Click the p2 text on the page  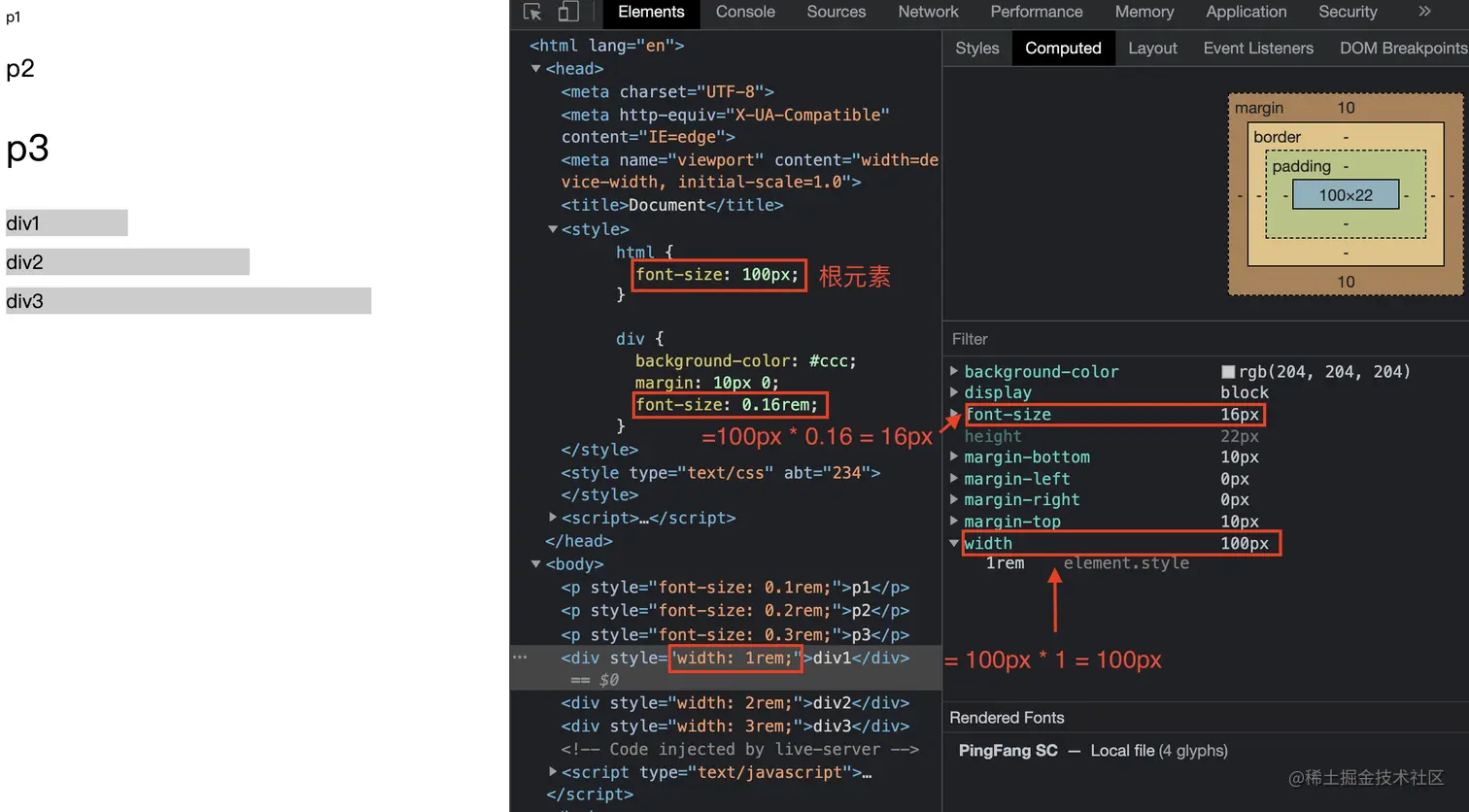(x=20, y=69)
